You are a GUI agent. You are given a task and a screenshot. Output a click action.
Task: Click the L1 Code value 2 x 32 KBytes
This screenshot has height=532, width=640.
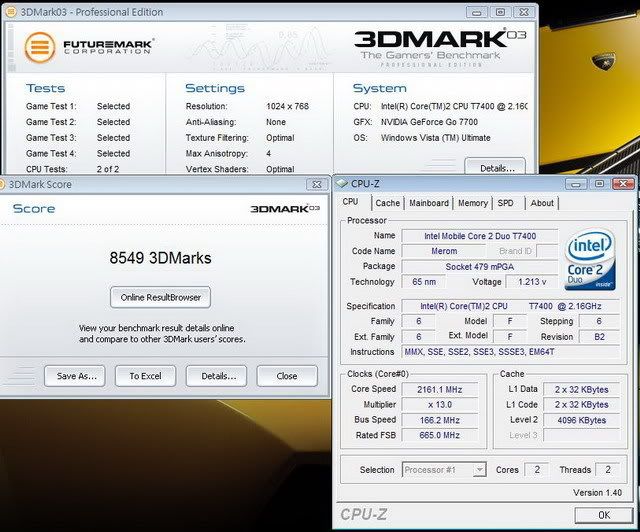tap(582, 405)
